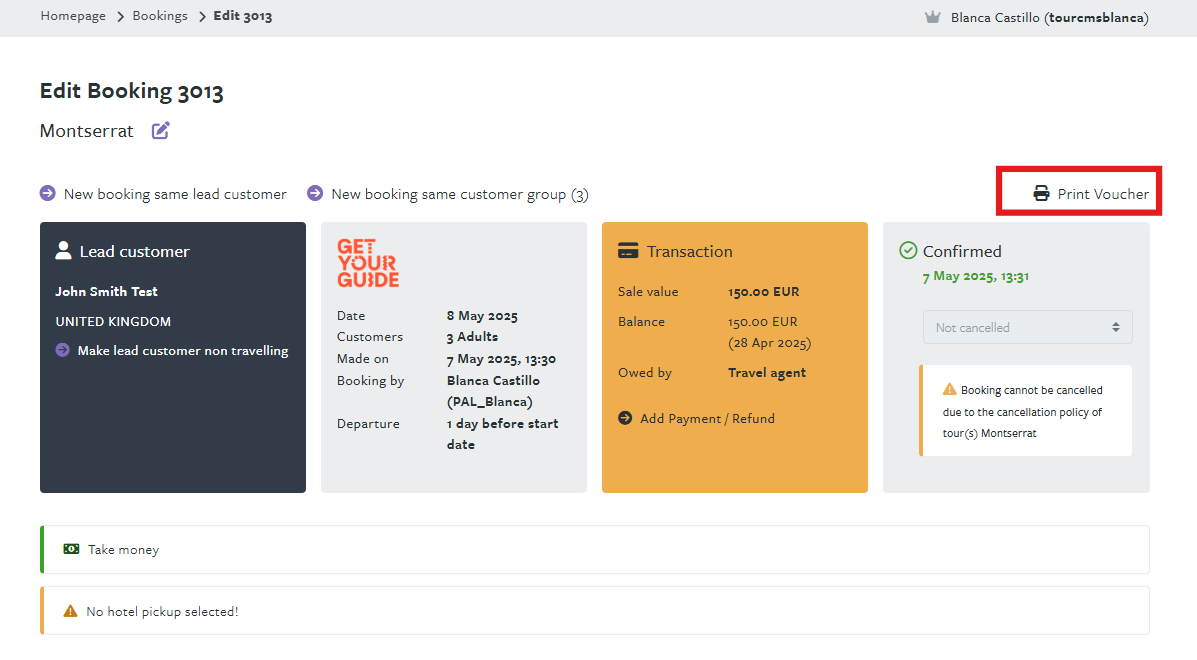Click the user name Blanca Castillo (tourcmsblanca)

1049,18
